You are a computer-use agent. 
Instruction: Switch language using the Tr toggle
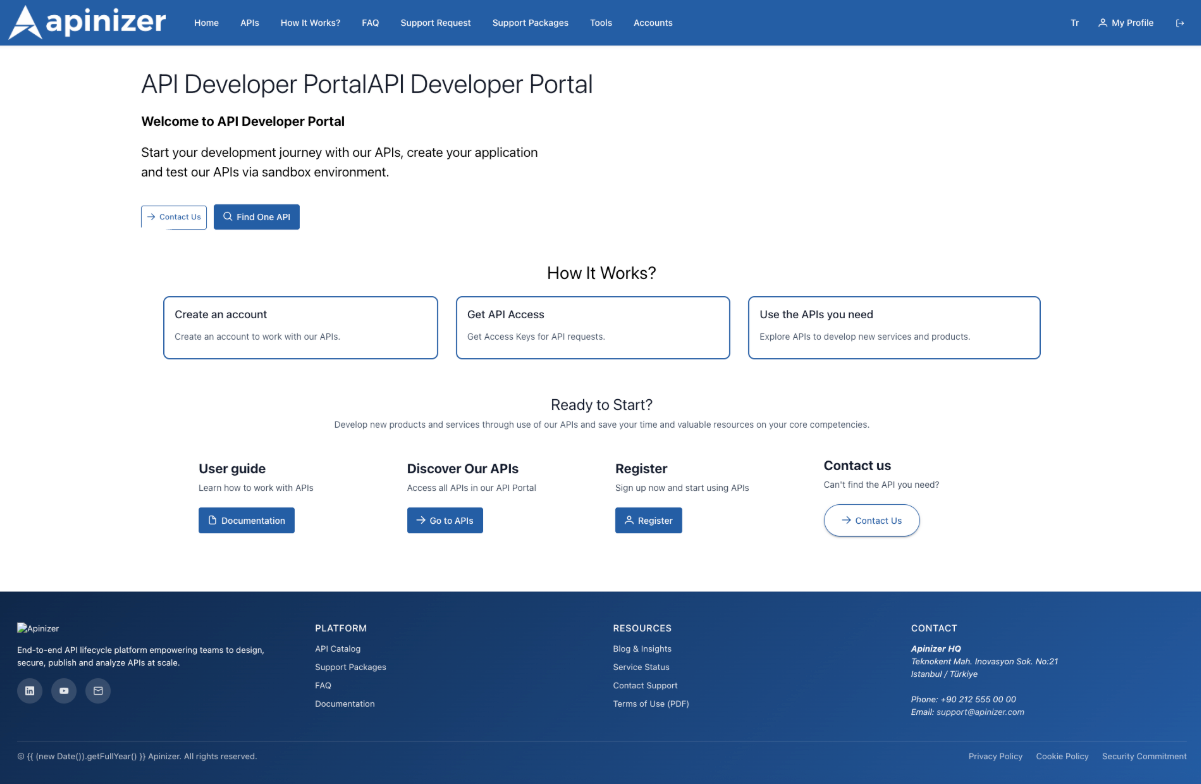point(1075,23)
